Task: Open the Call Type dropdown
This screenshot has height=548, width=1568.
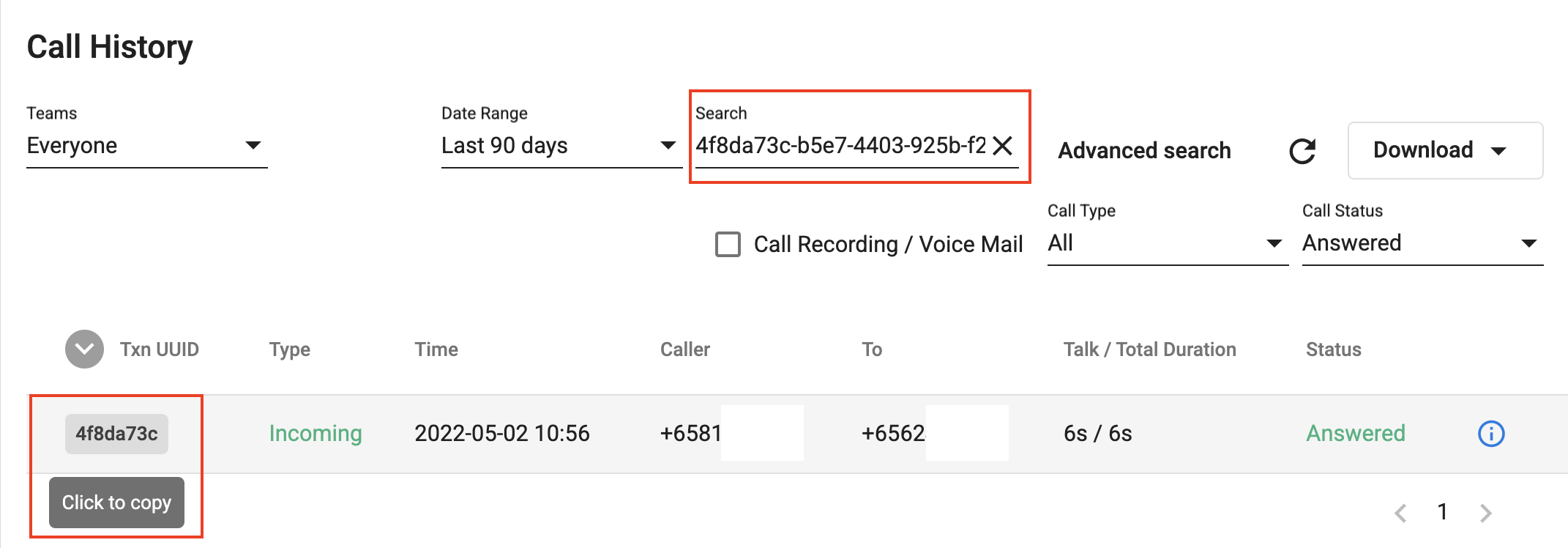Action: (x=1167, y=243)
